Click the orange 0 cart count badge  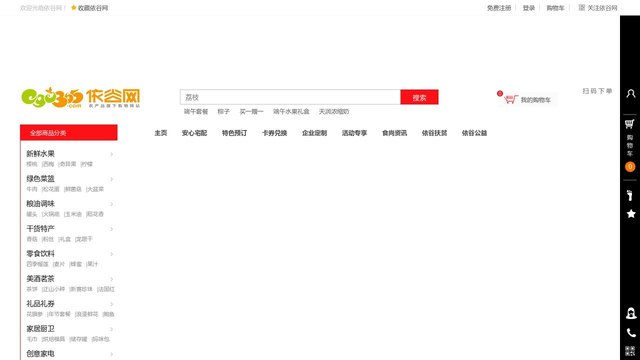click(x=630, y=167)
